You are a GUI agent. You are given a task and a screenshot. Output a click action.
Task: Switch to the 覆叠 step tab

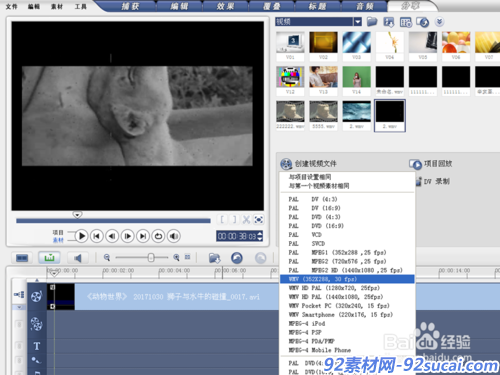271,6
